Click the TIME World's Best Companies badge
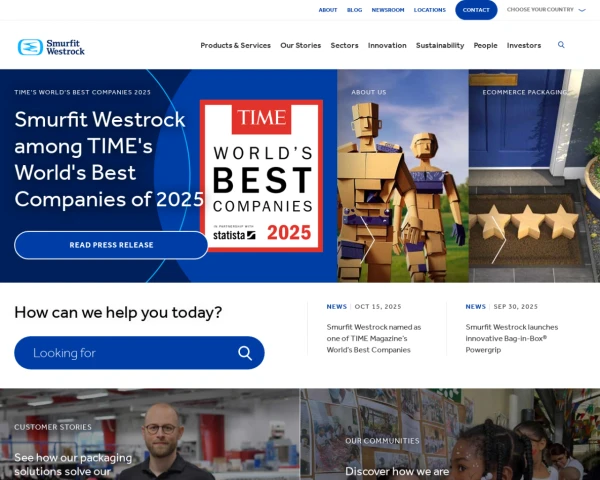The width and height of the screenshot is (600, 480). (x=261, y=176)
